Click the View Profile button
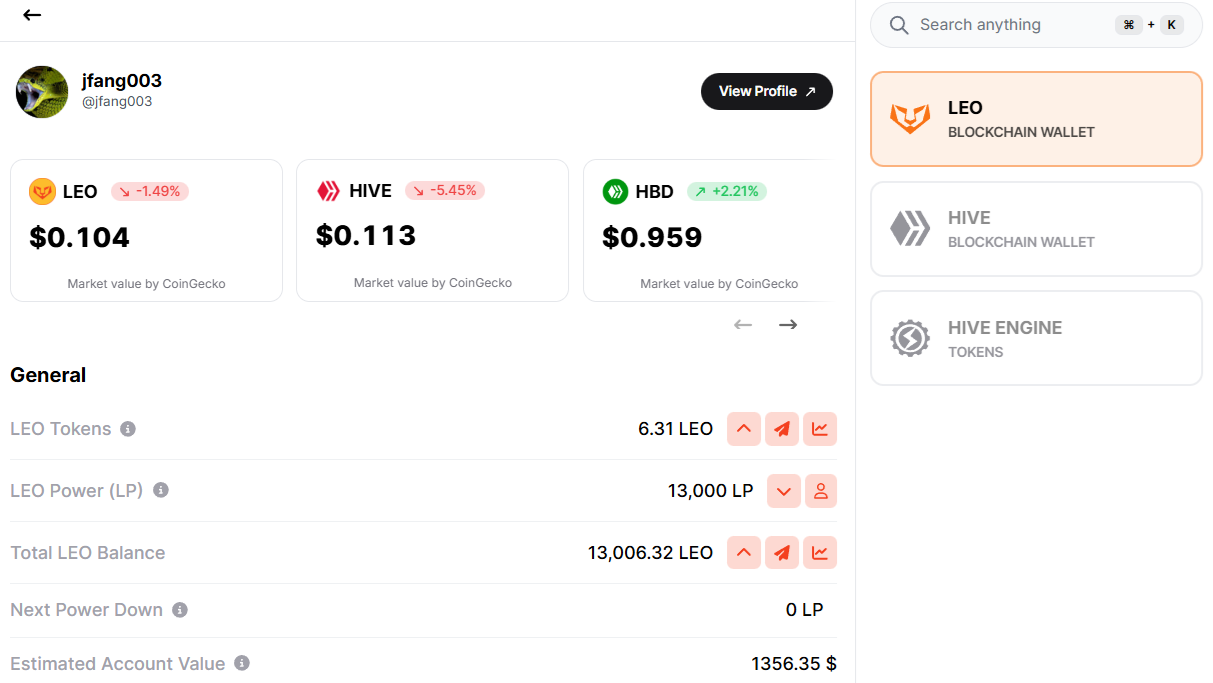 click(x=766, y=91)
